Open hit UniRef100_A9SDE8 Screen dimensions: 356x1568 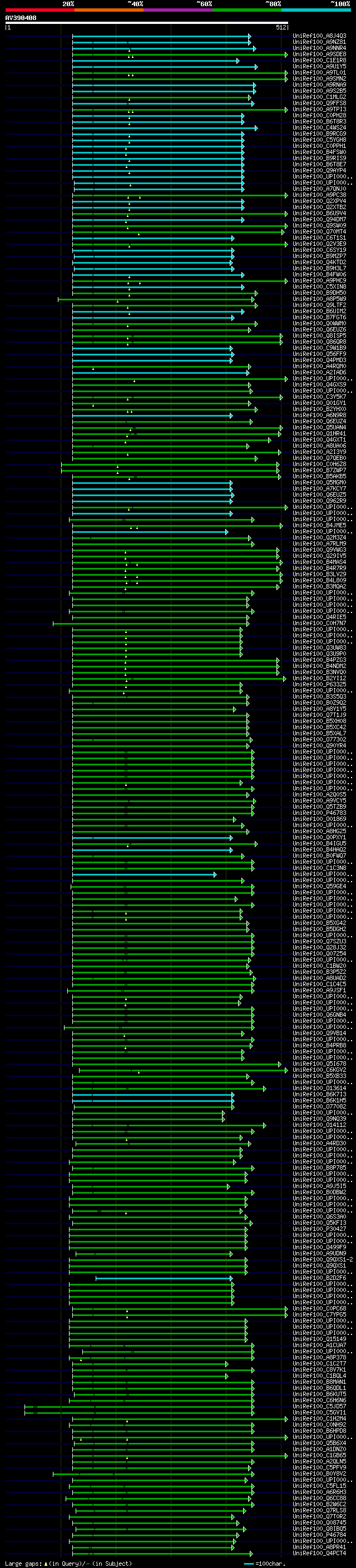tap(319, 54)
